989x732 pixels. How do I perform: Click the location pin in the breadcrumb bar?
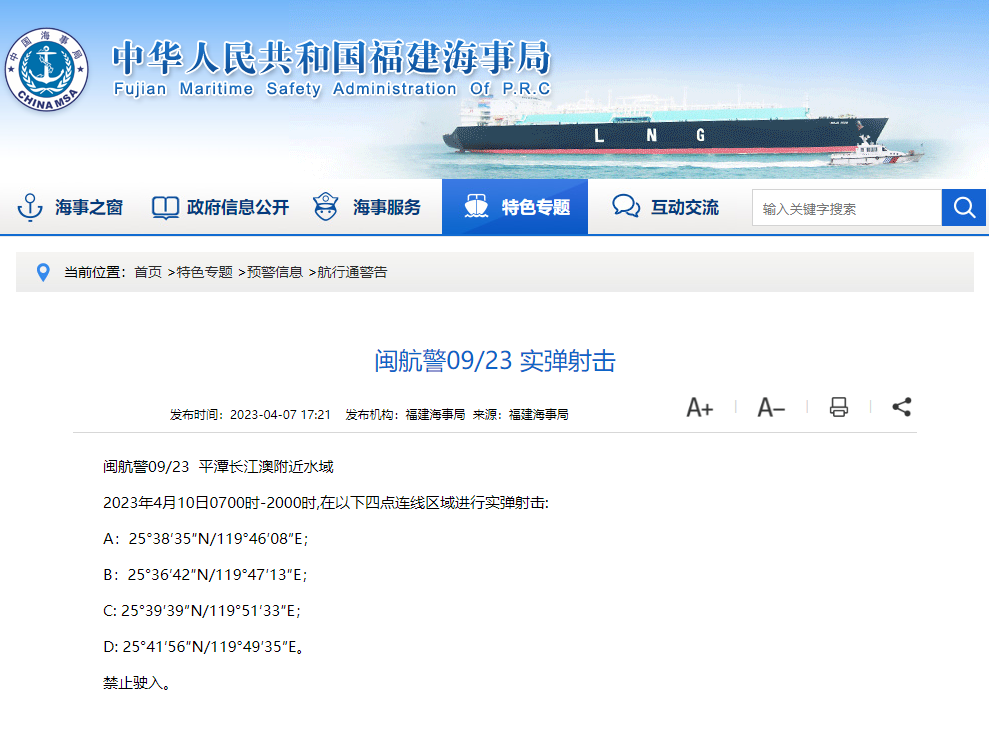point(41,271)
